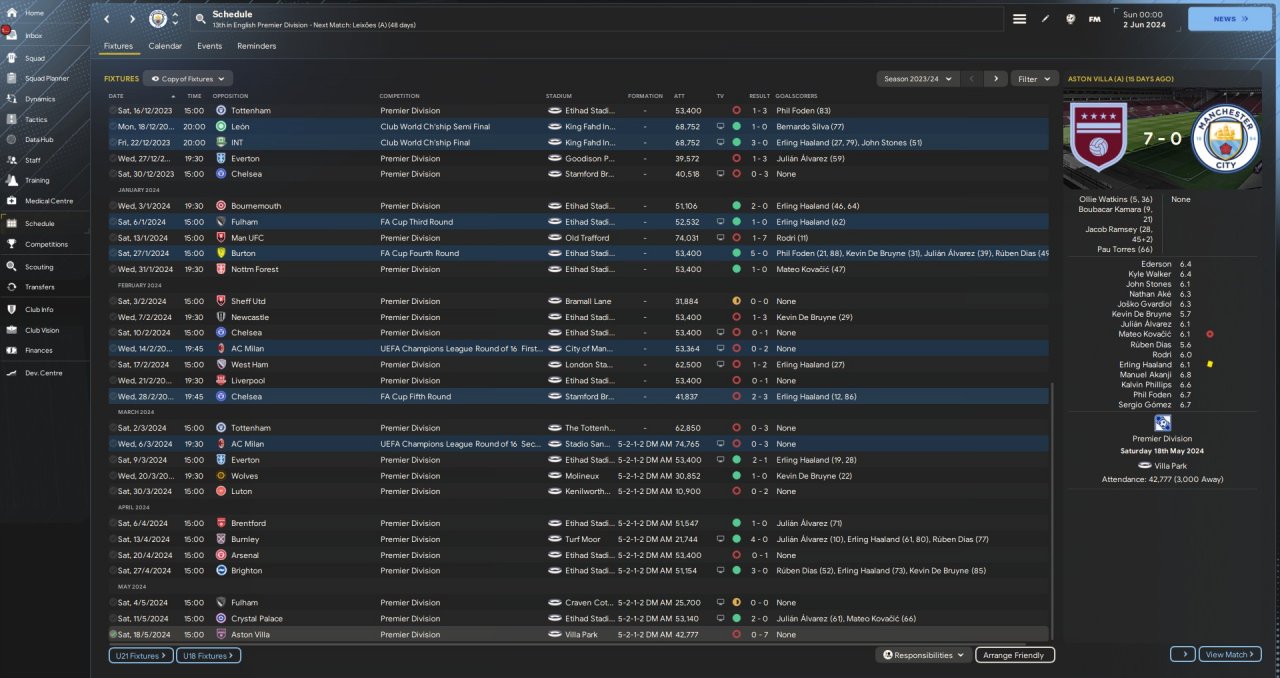Open the Filter dropdown
Image resolution: width=1280 pixels, height=678 pixels.
[x=1034, y=78]
